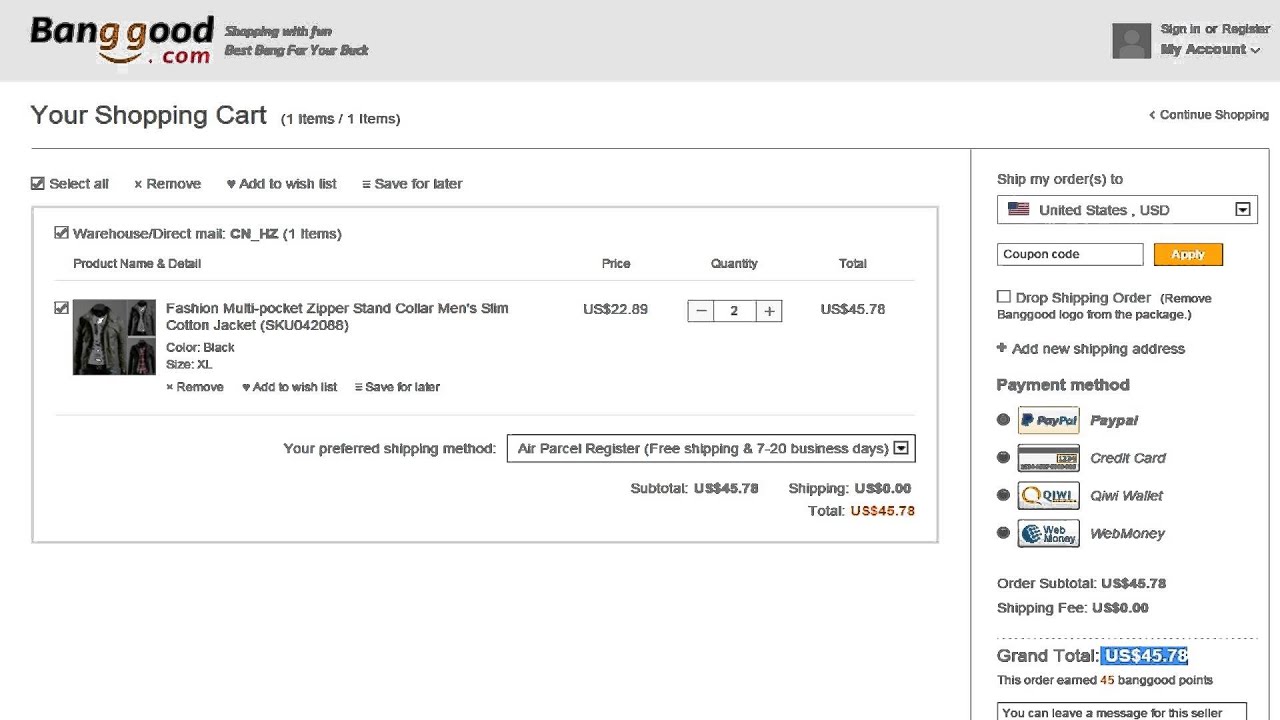Add the jacket to wish list
Image resolution: width=1280 pixels, height=720 pixels.
290,387
